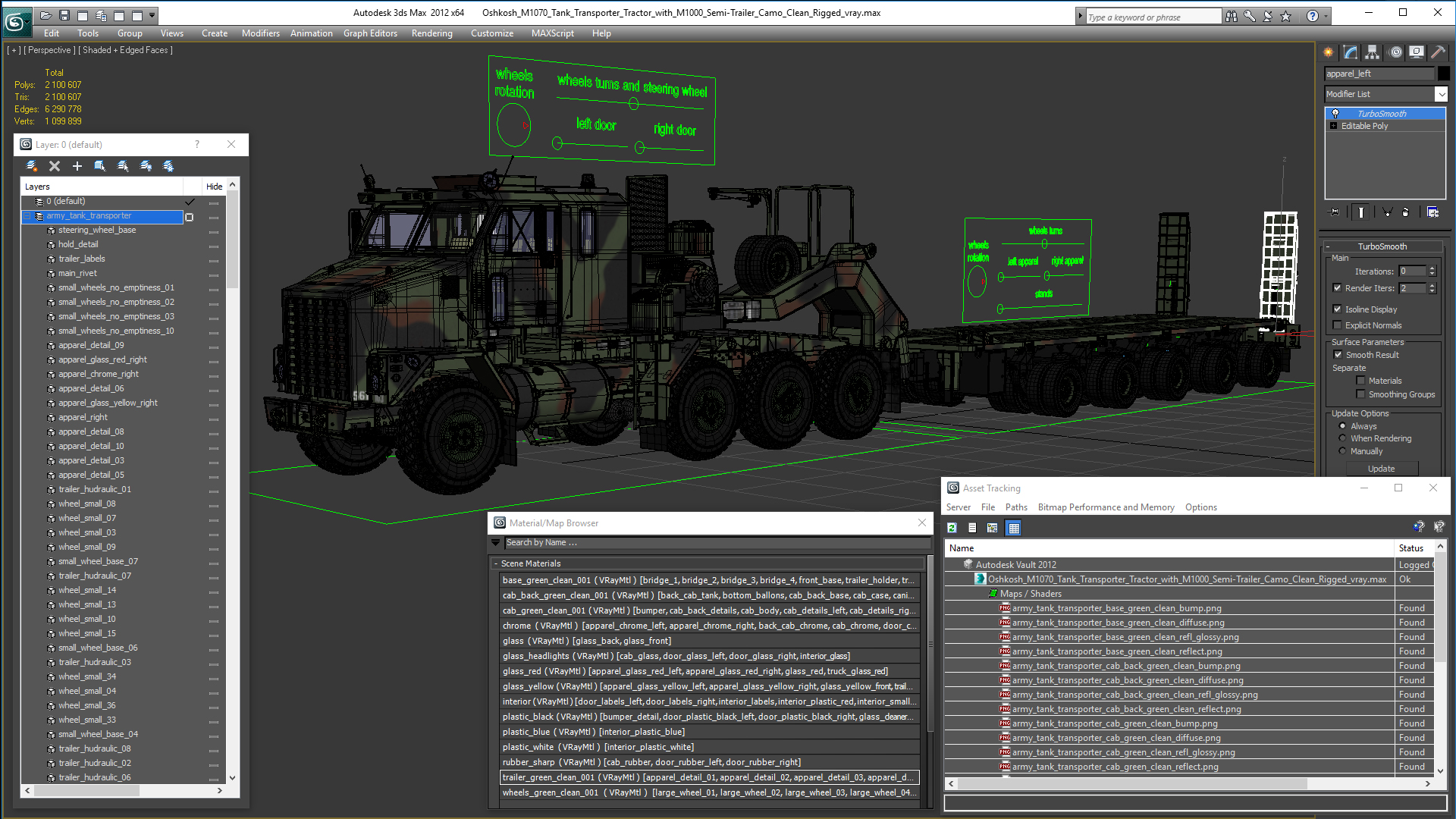Click Create New Layer icon in Layer dialog
Image resolution: width=1456 pixels, height=819 pixels.
[x=31, y=166]
